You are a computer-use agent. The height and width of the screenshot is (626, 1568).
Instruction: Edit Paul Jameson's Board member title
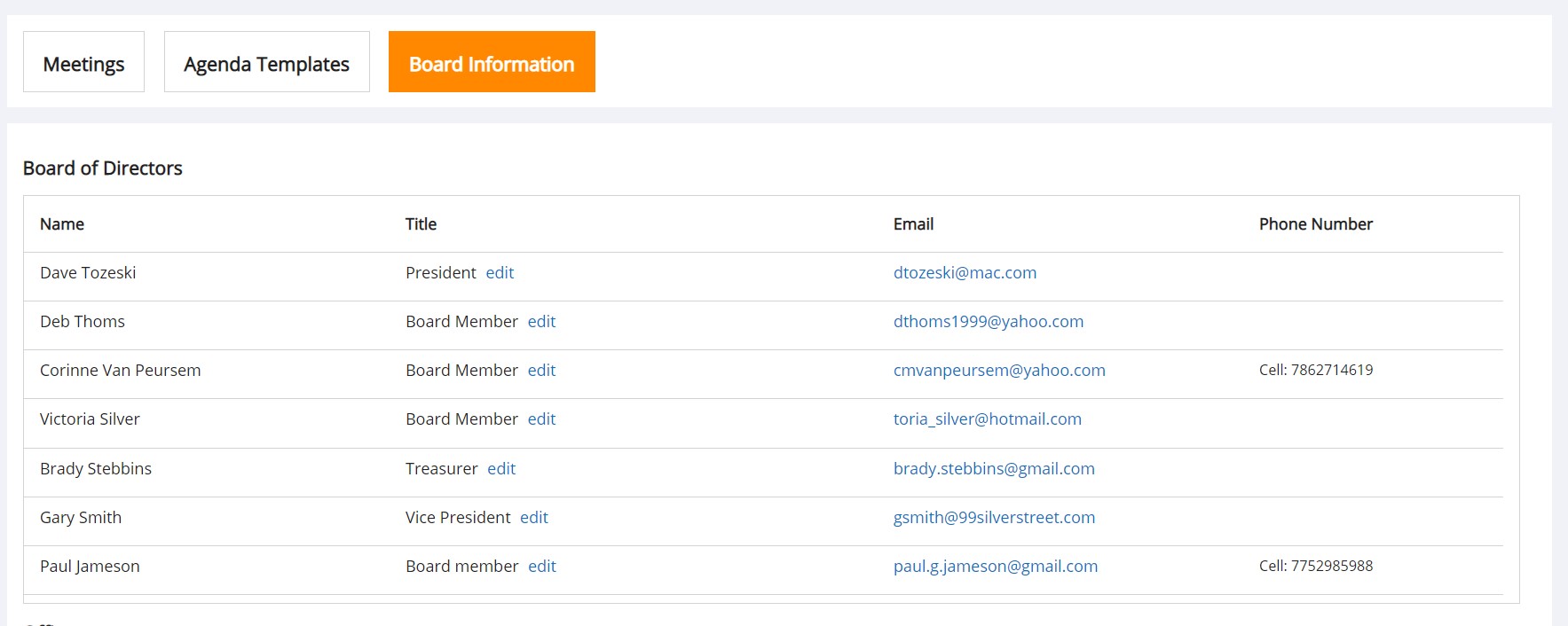pos(542,567)
